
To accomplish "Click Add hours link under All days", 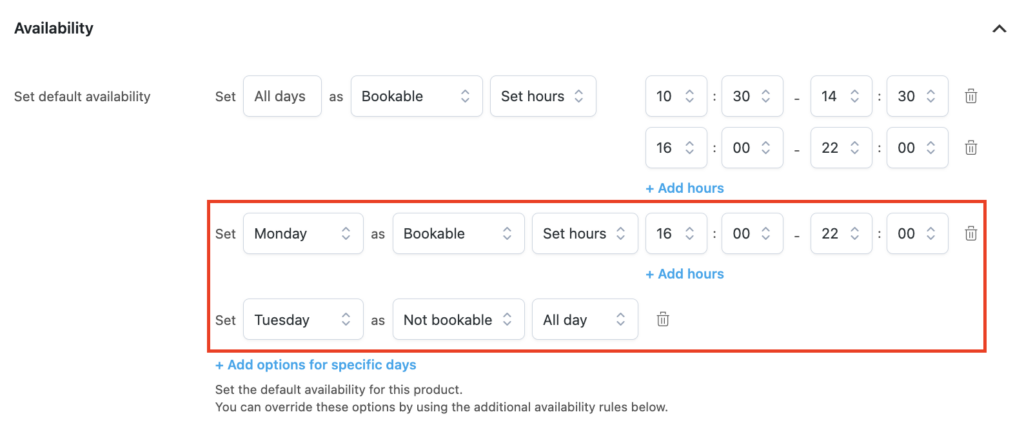I will click(684, 188).
